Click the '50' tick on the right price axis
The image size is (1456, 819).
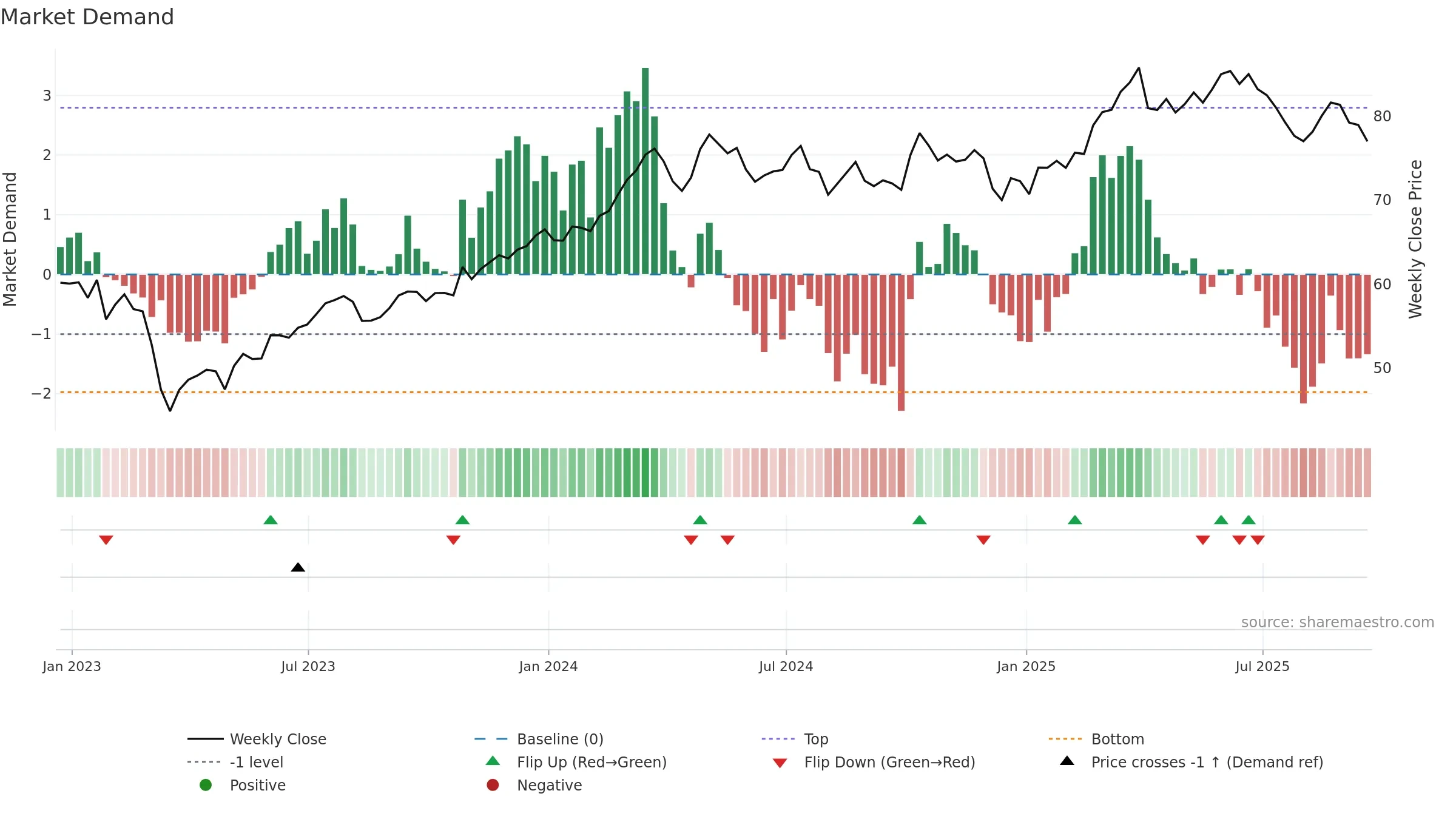[1383, 368]
